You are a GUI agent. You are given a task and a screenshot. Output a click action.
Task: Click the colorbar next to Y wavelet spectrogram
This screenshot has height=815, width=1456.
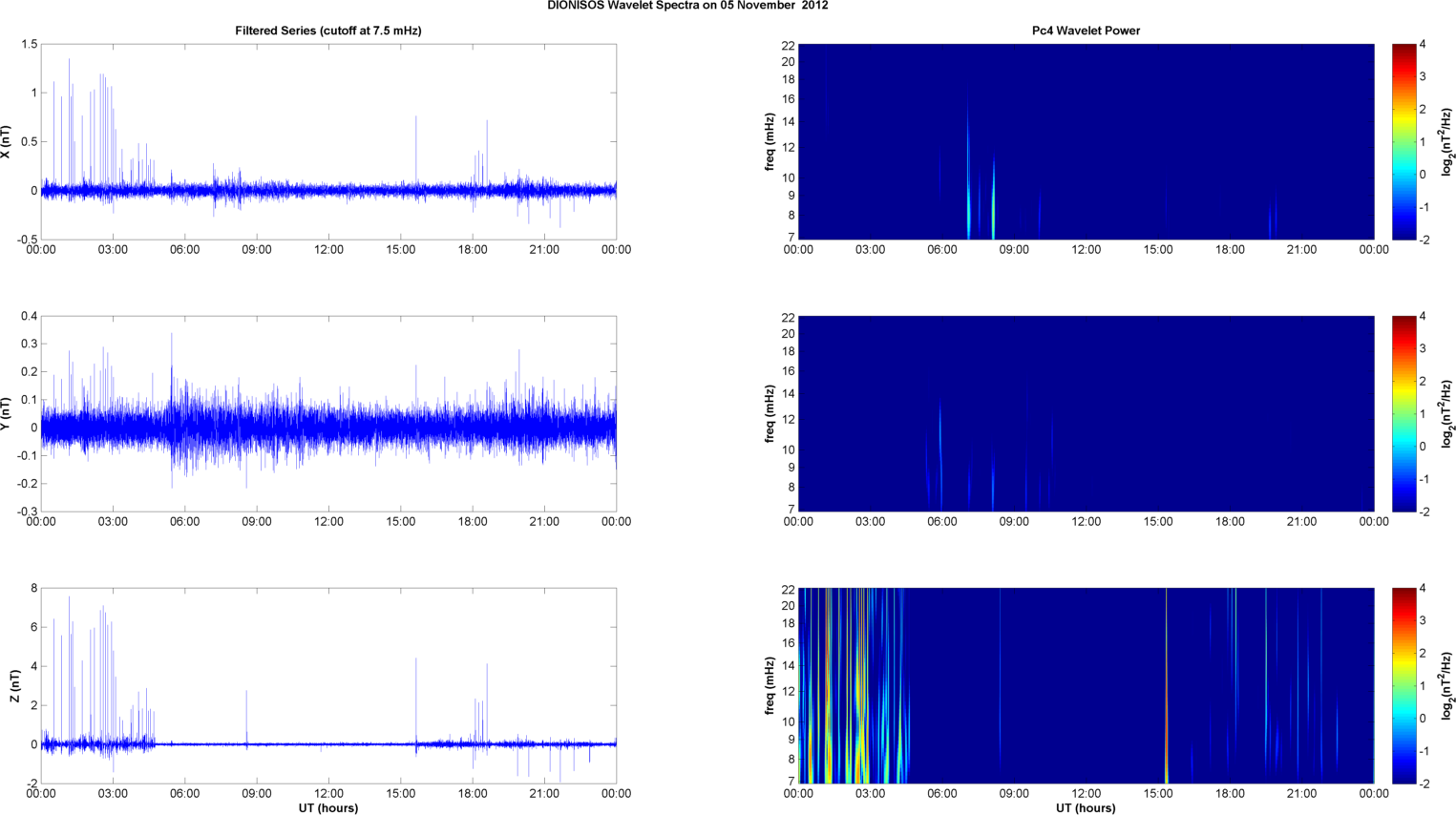(x=1403, y=413)
